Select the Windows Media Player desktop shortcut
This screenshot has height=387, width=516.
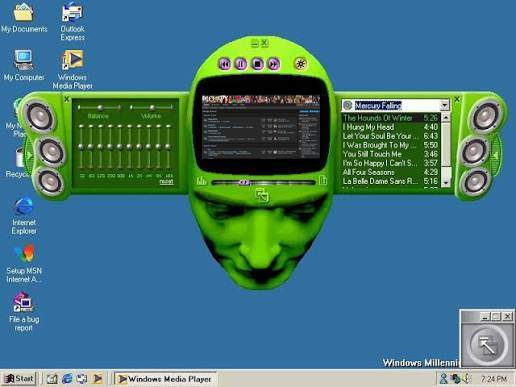(72, 70)
